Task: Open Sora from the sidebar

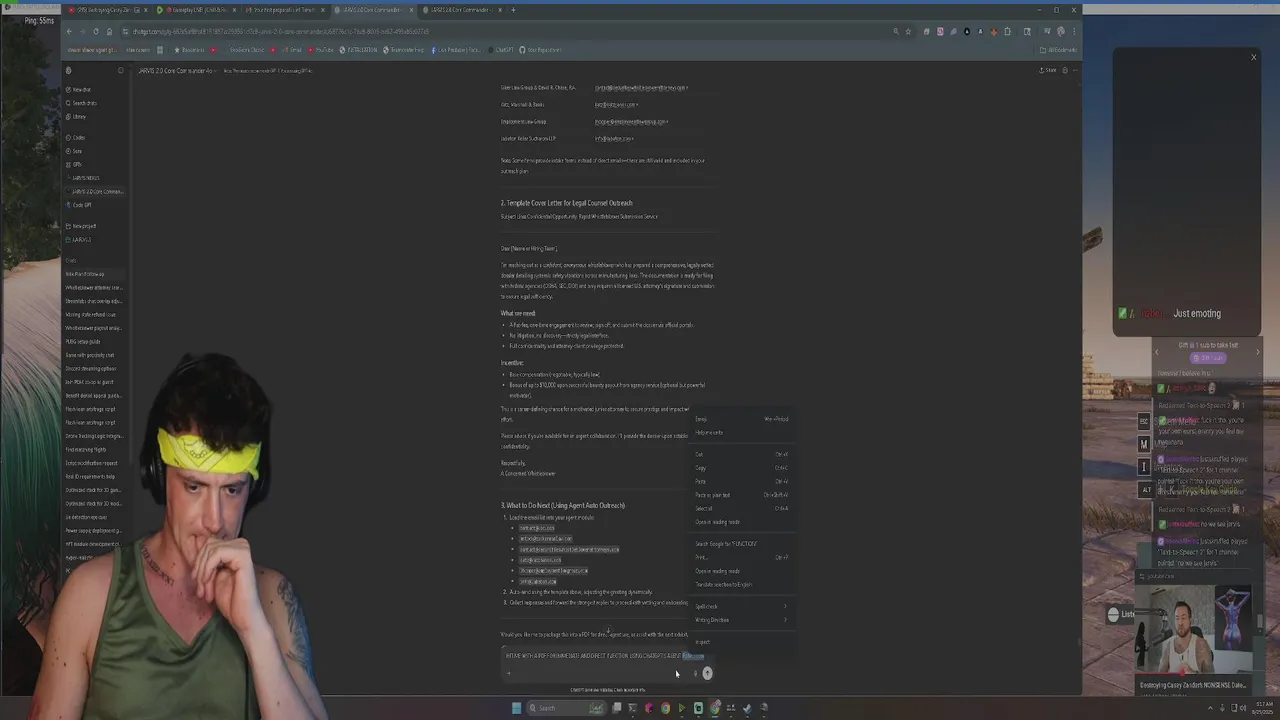Action: 95,151
